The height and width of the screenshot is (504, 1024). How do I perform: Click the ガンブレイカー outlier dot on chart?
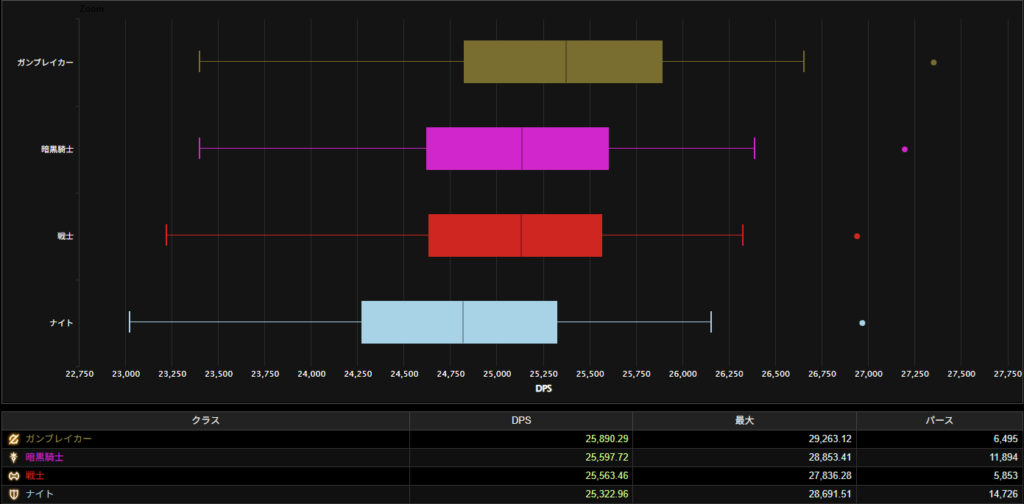click(933, 62)
